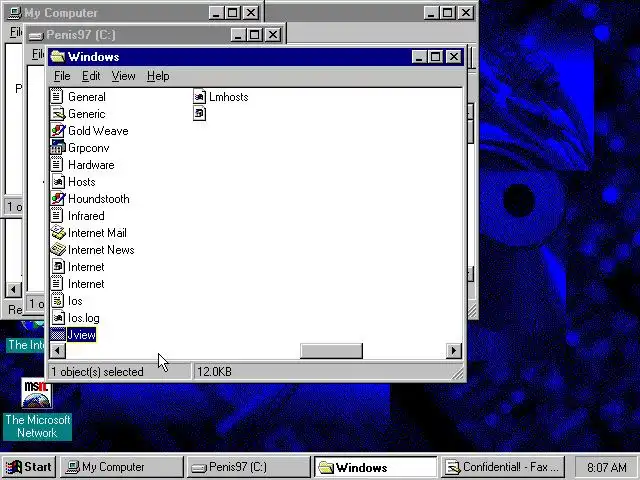Minimize the Windows folder window

click(x=419, y=56)
